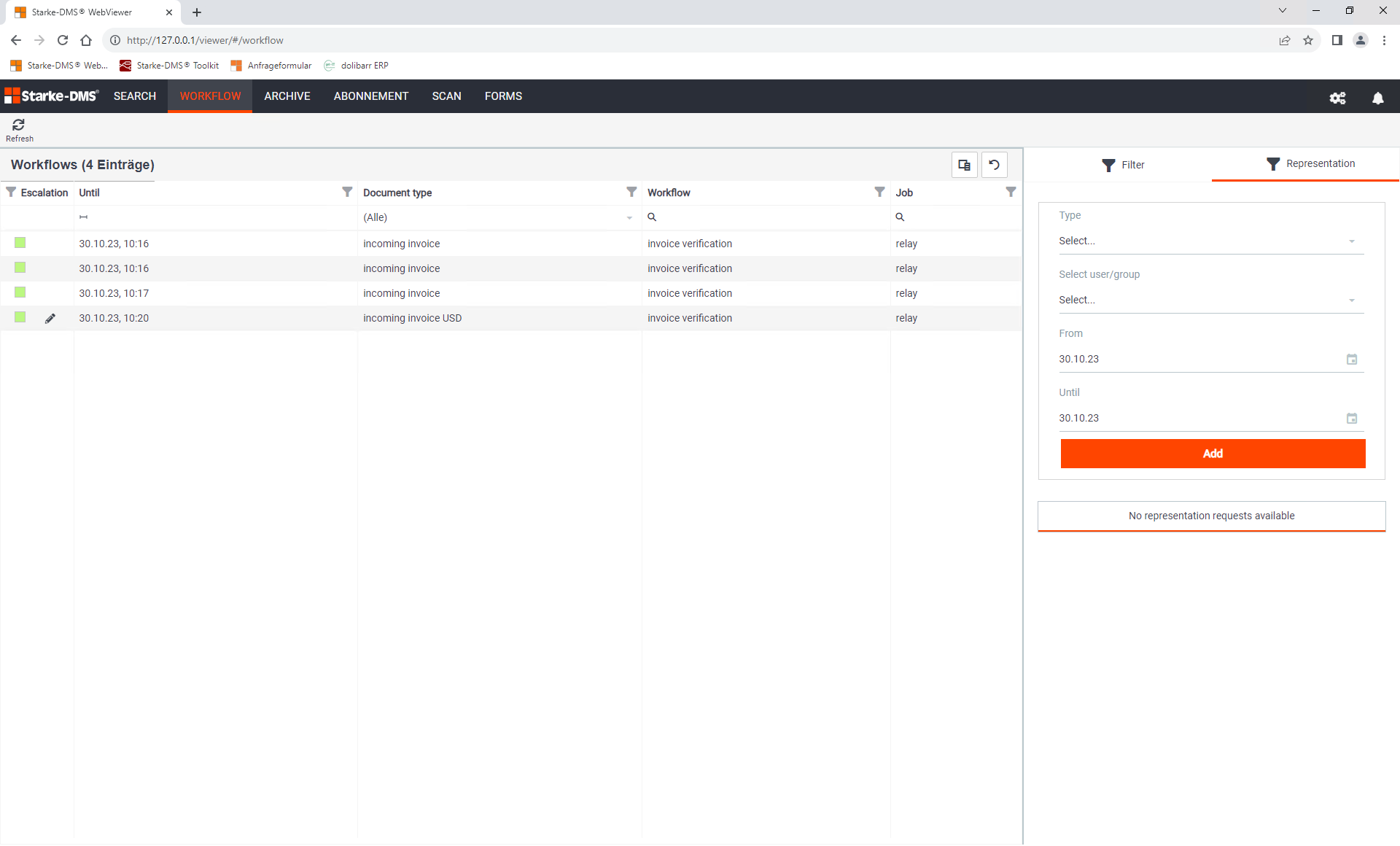Click the Add button in sidebar
Screen dimensions: 1400x846
pos(1213,454)
